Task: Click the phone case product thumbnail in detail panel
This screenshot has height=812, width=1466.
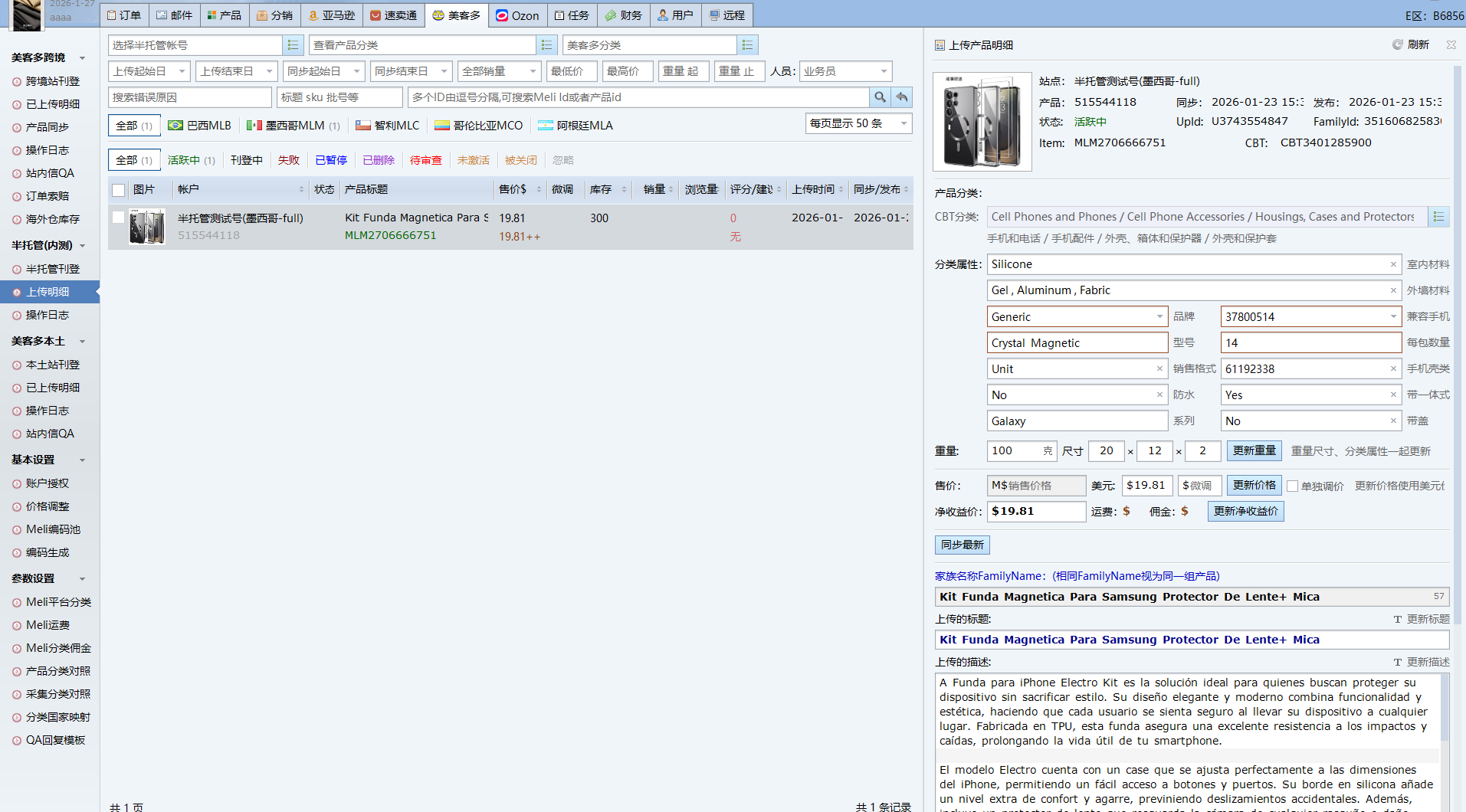Action: coord(982,122)
